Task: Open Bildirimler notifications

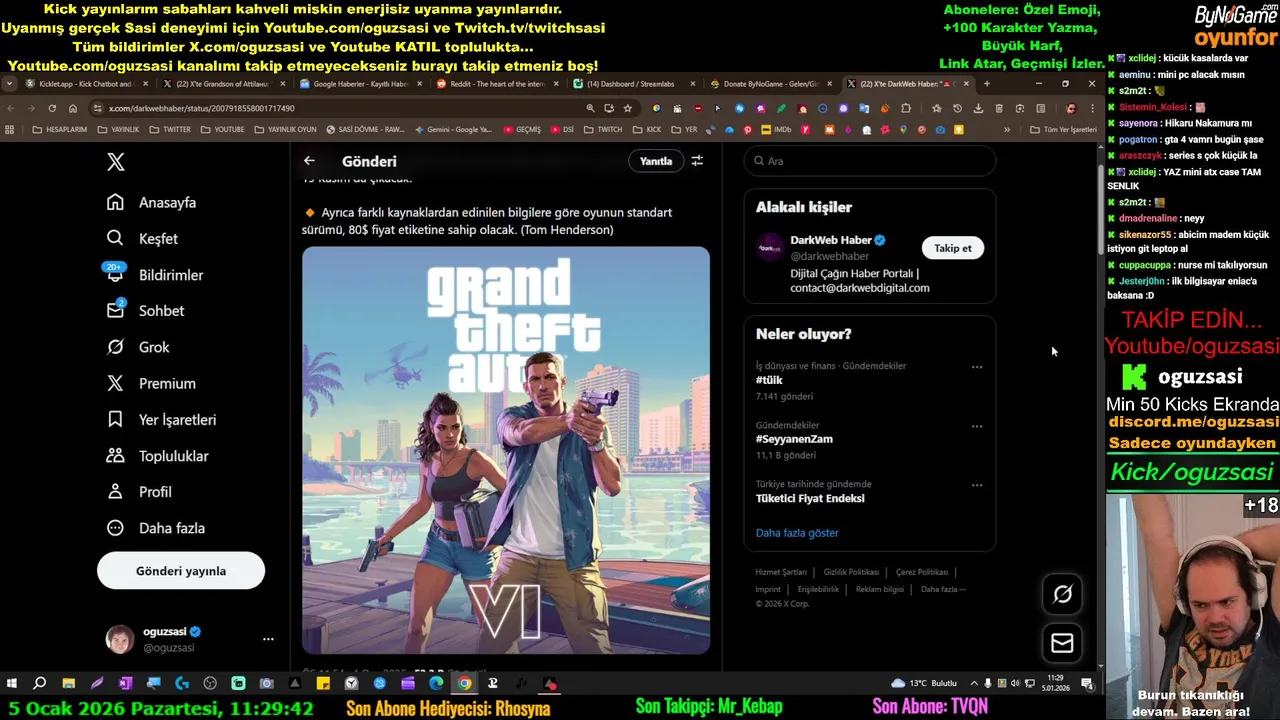Action: click(155, 275)
